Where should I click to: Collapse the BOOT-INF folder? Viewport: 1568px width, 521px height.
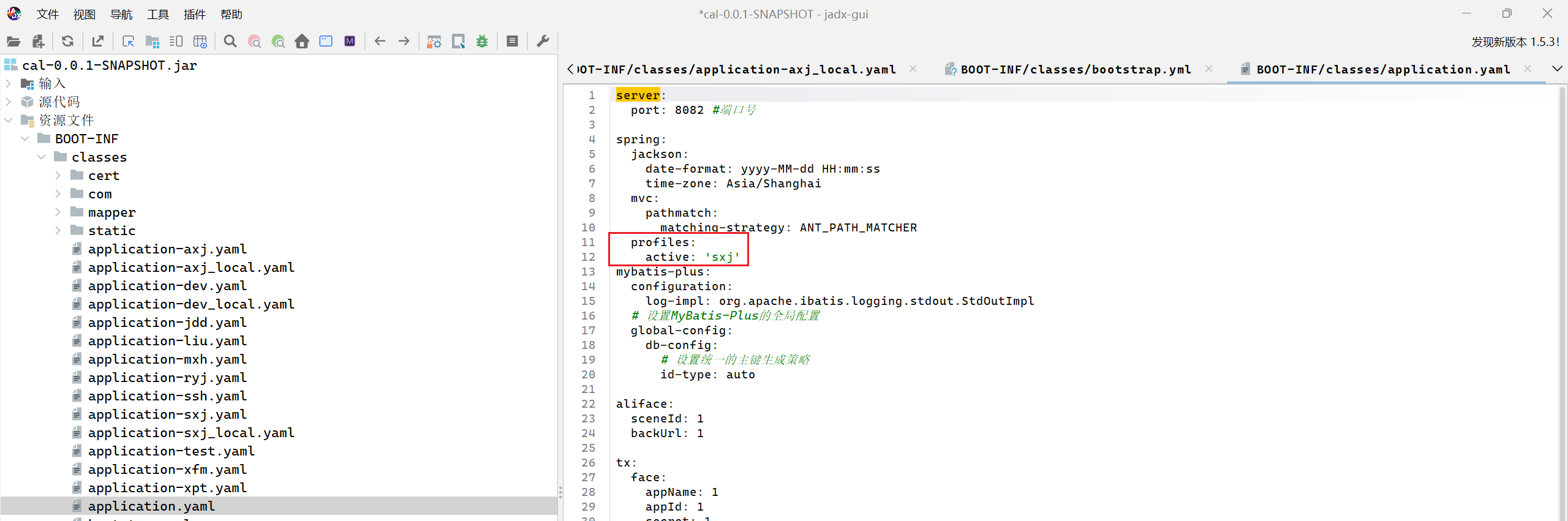(x=25, y=139)
